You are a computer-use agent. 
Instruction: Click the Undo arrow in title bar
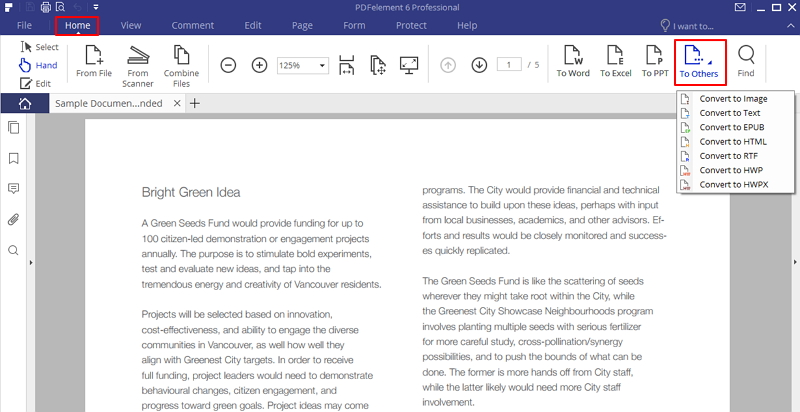(77, 7)
